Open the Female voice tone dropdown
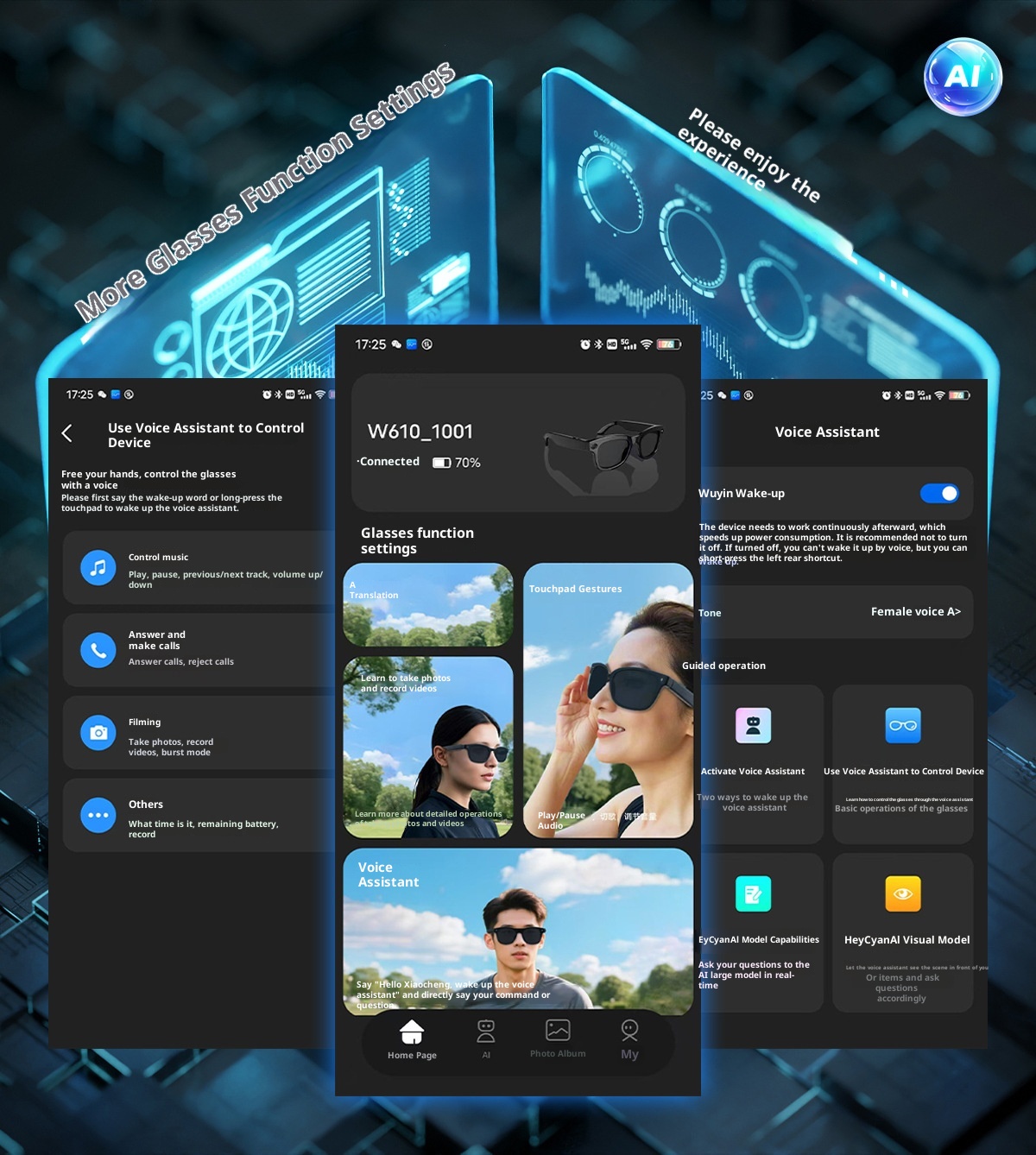 [x=914, y=611]
